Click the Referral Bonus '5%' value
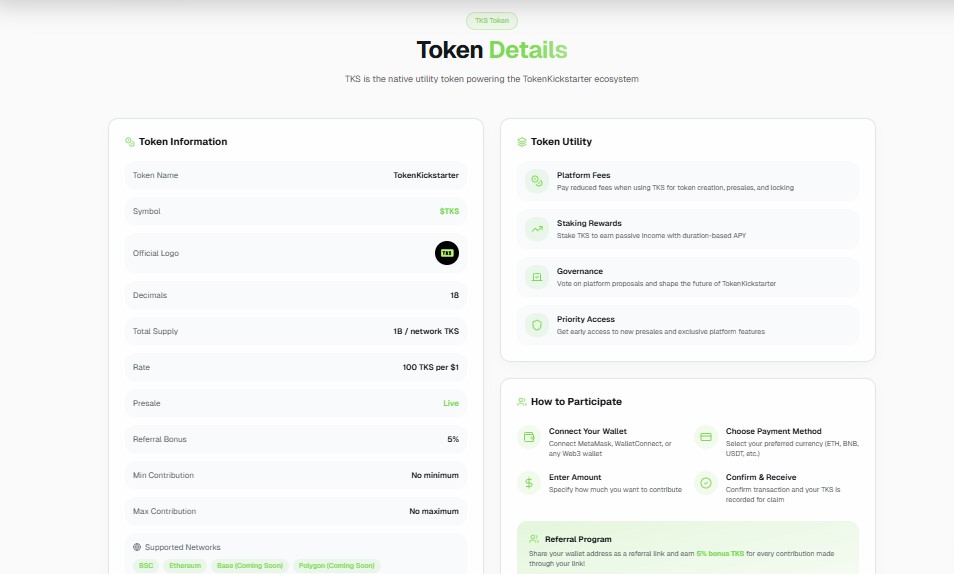954x574 pixels. [453, 439]
